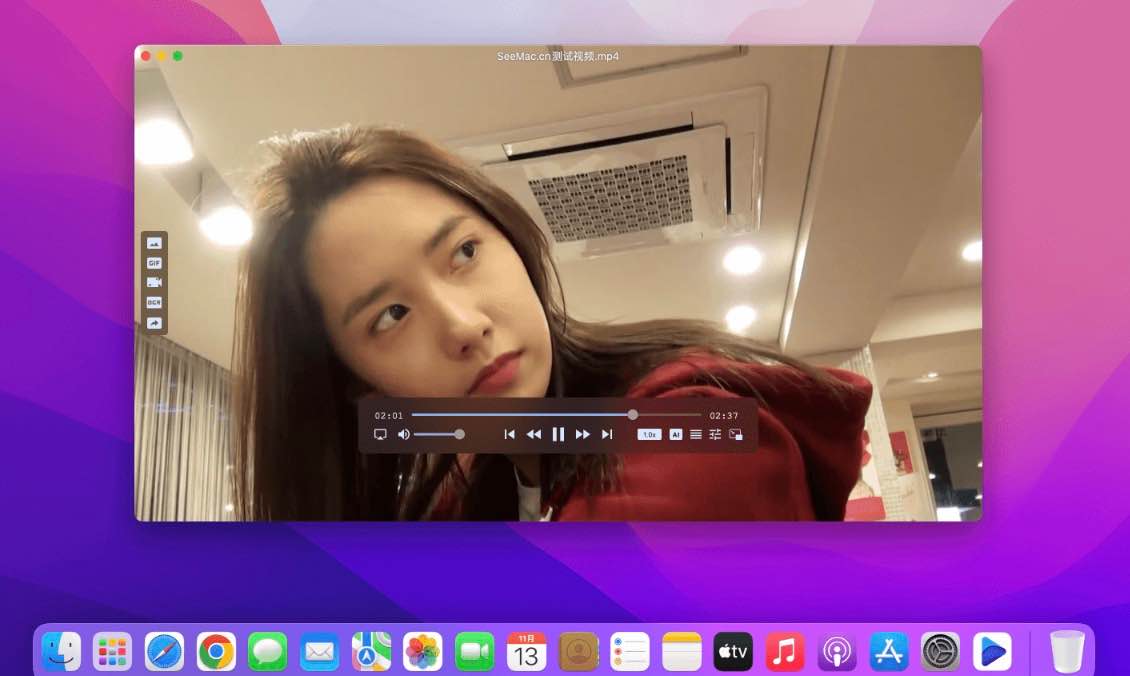Maximize the player with the green button
Viewport: 1130px width, 676px height.
click(178, 56)
